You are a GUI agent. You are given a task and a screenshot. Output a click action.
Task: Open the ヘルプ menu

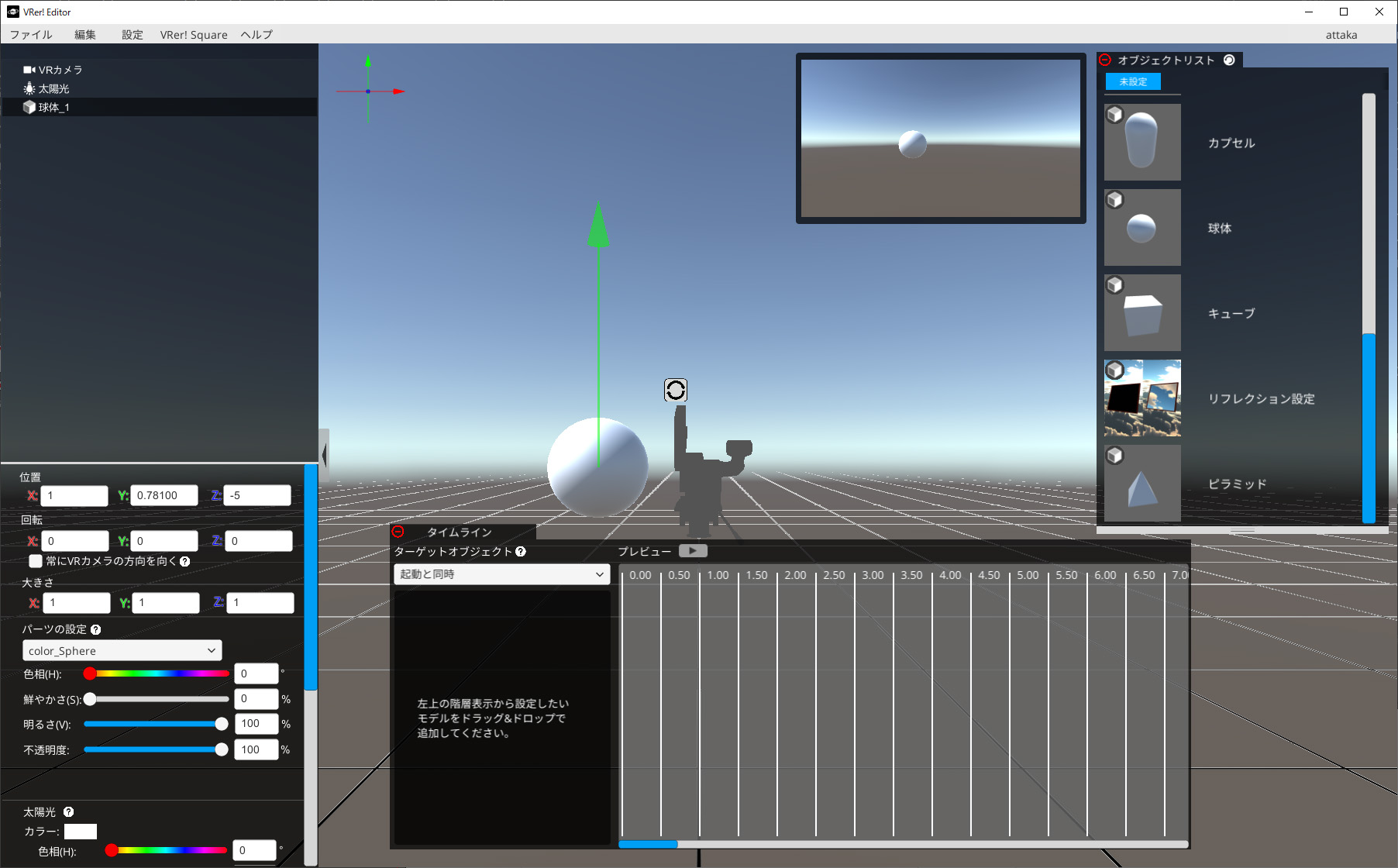coord(257,34)
